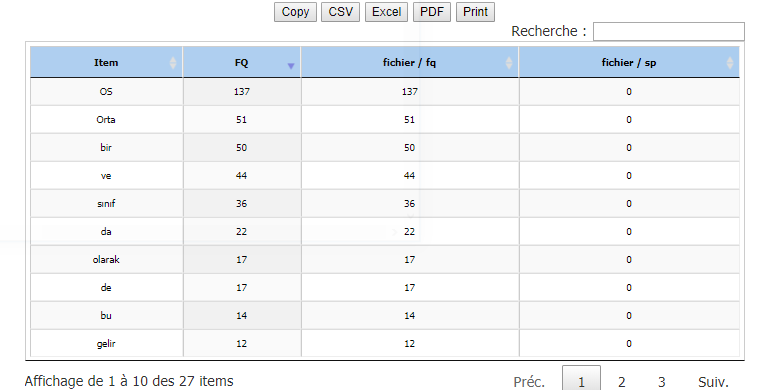Go to next page with Suiv.
This screenshot has height=390, width=779.
[713, 382]
